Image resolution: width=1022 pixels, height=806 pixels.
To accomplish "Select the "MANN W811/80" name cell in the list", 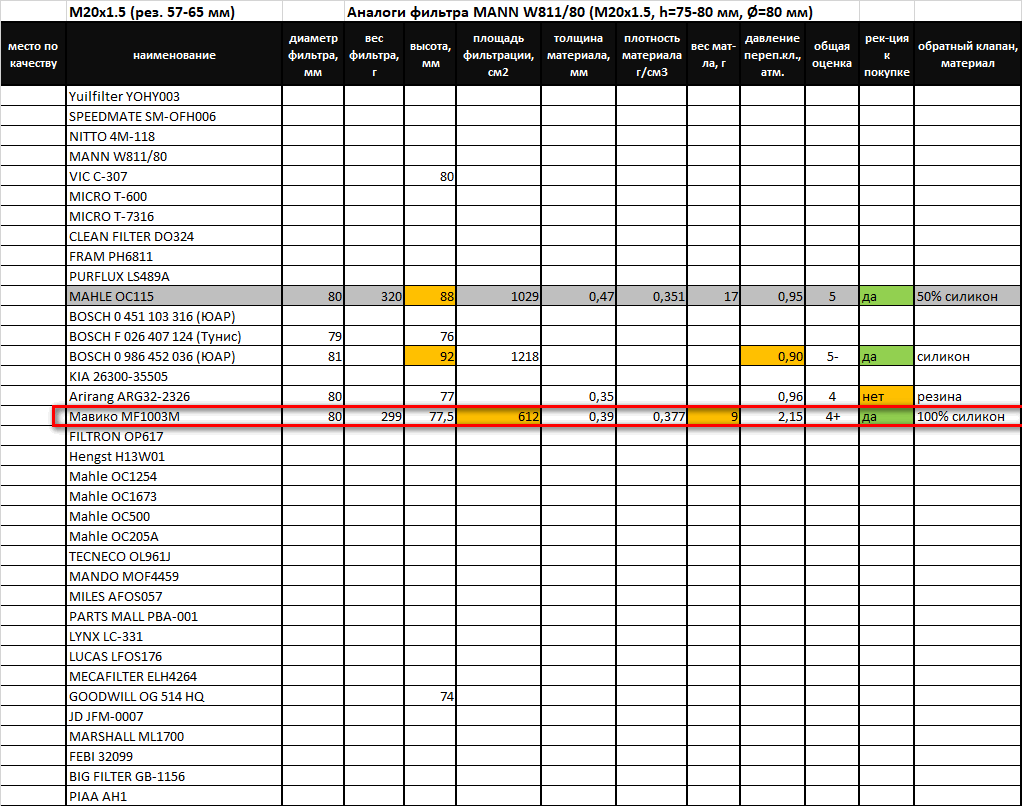I will click(174, 156).
